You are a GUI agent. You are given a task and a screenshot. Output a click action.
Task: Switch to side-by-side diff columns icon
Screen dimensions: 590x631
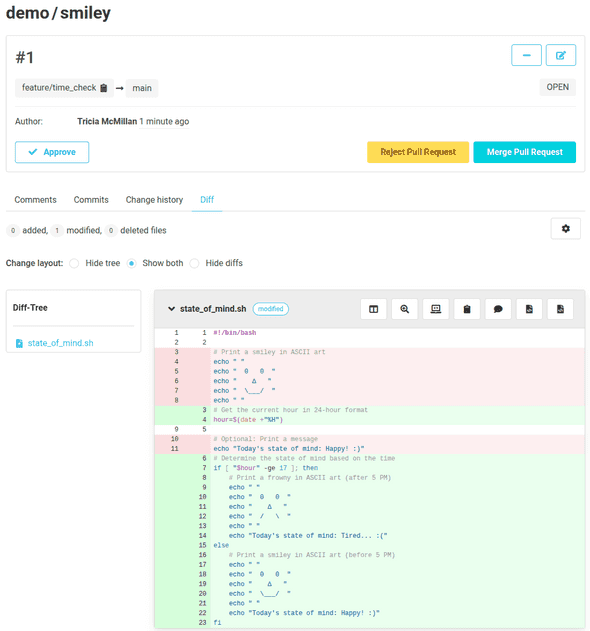point(373,309)
